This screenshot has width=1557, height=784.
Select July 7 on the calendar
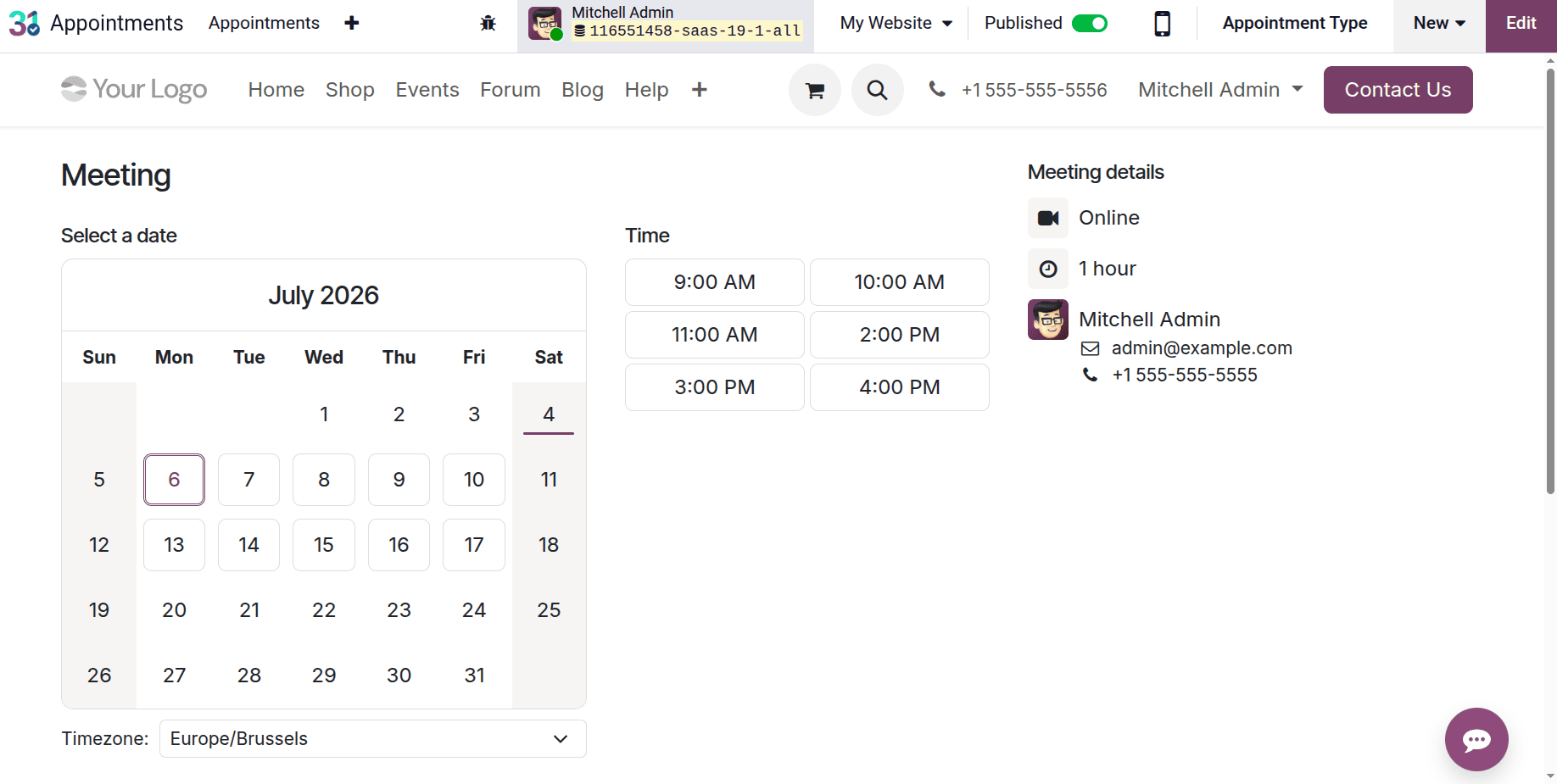coord(249,480)
